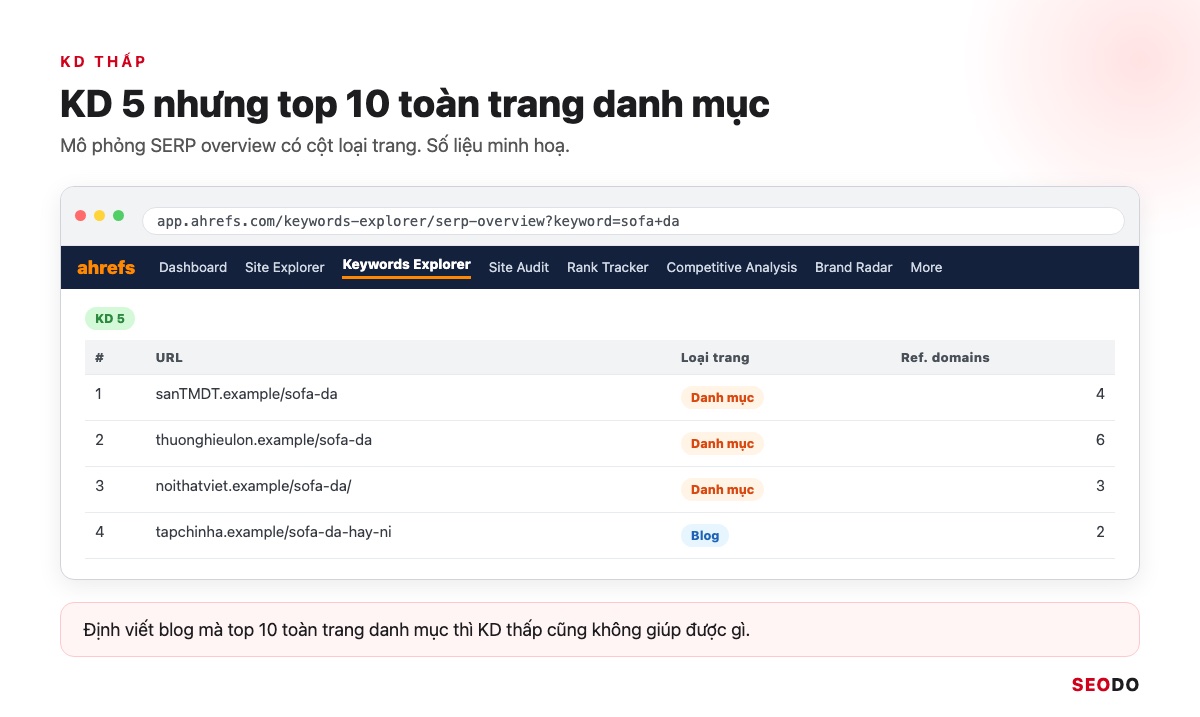Click the green maximize window dot
Viewport: 1200px width, 717px height.
[x=119, y=216]
